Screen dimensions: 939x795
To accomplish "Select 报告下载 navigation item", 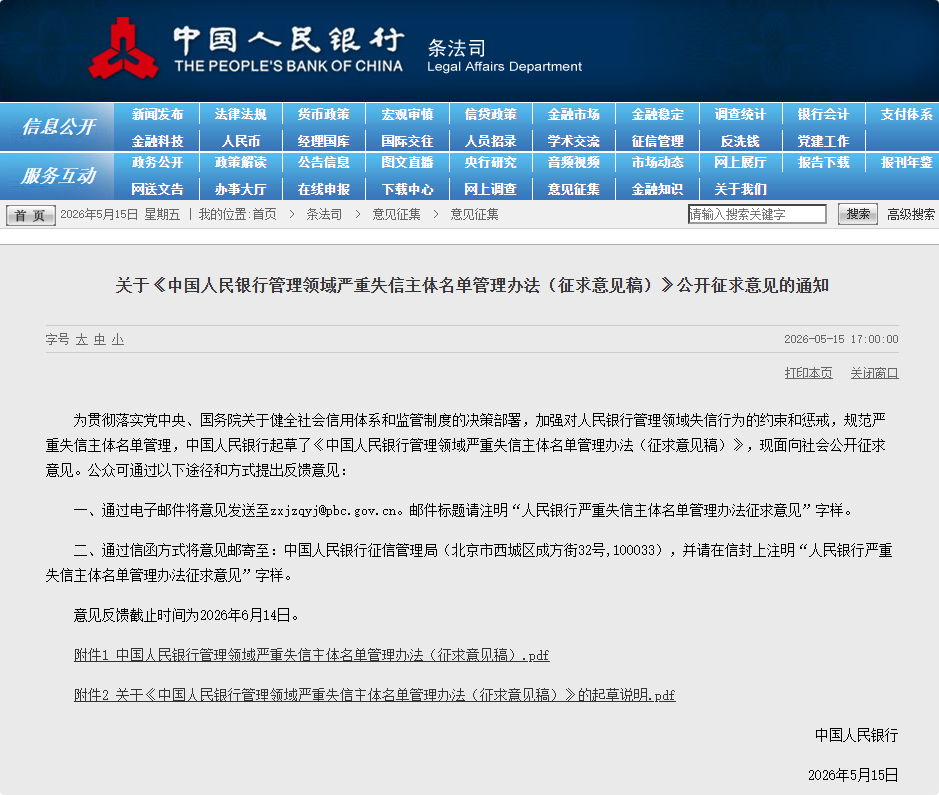I will 823,162.
